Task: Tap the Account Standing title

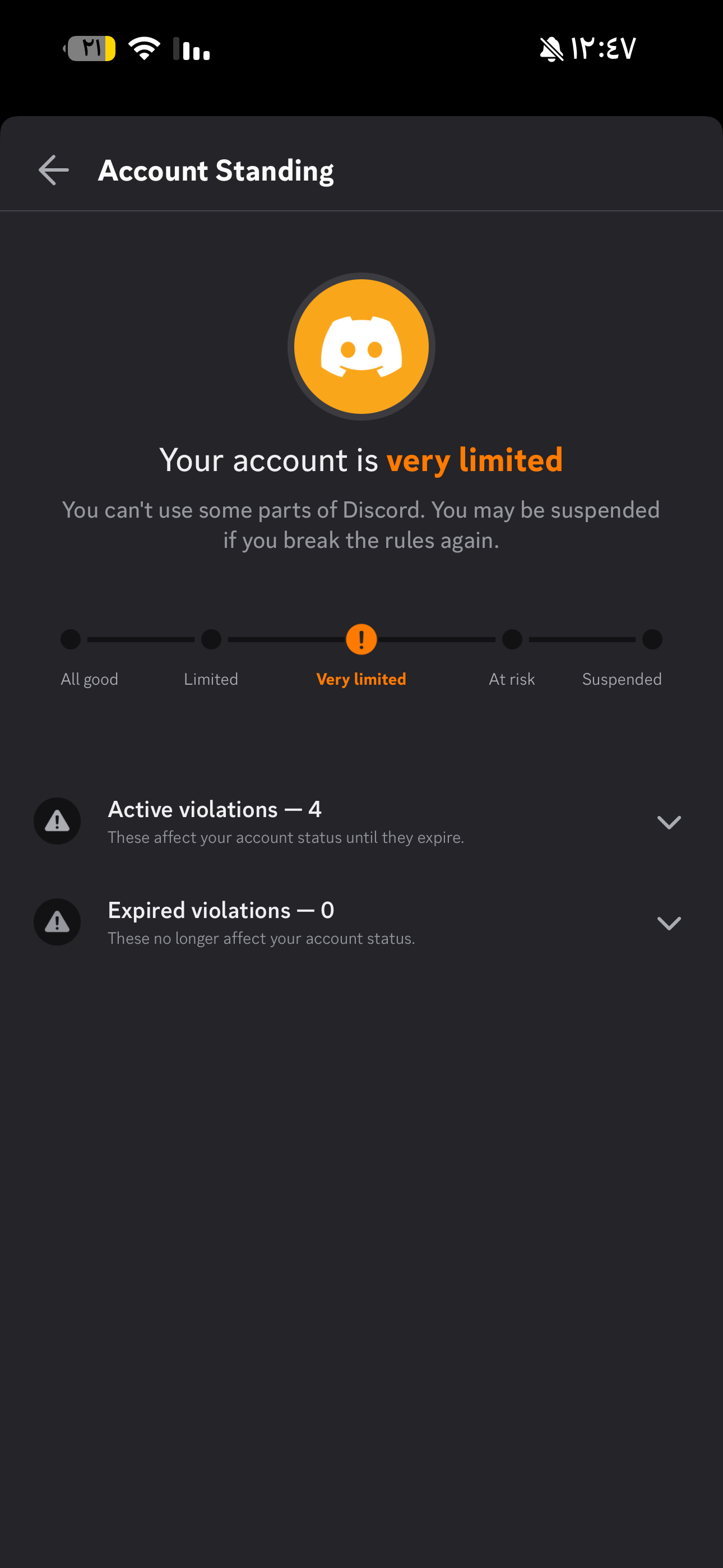Action: pos(216,170)
